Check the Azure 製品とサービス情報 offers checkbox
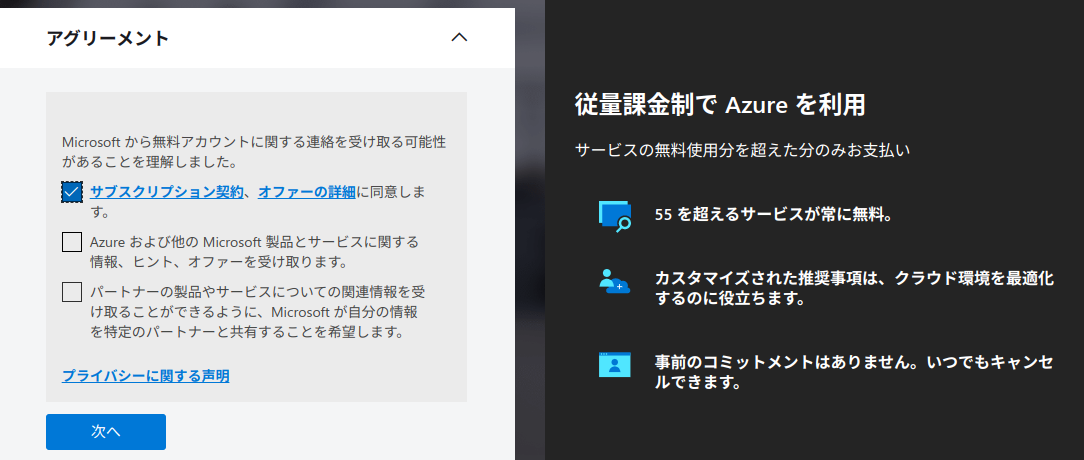Viewport: 1084px width, 460px height. 72,242
